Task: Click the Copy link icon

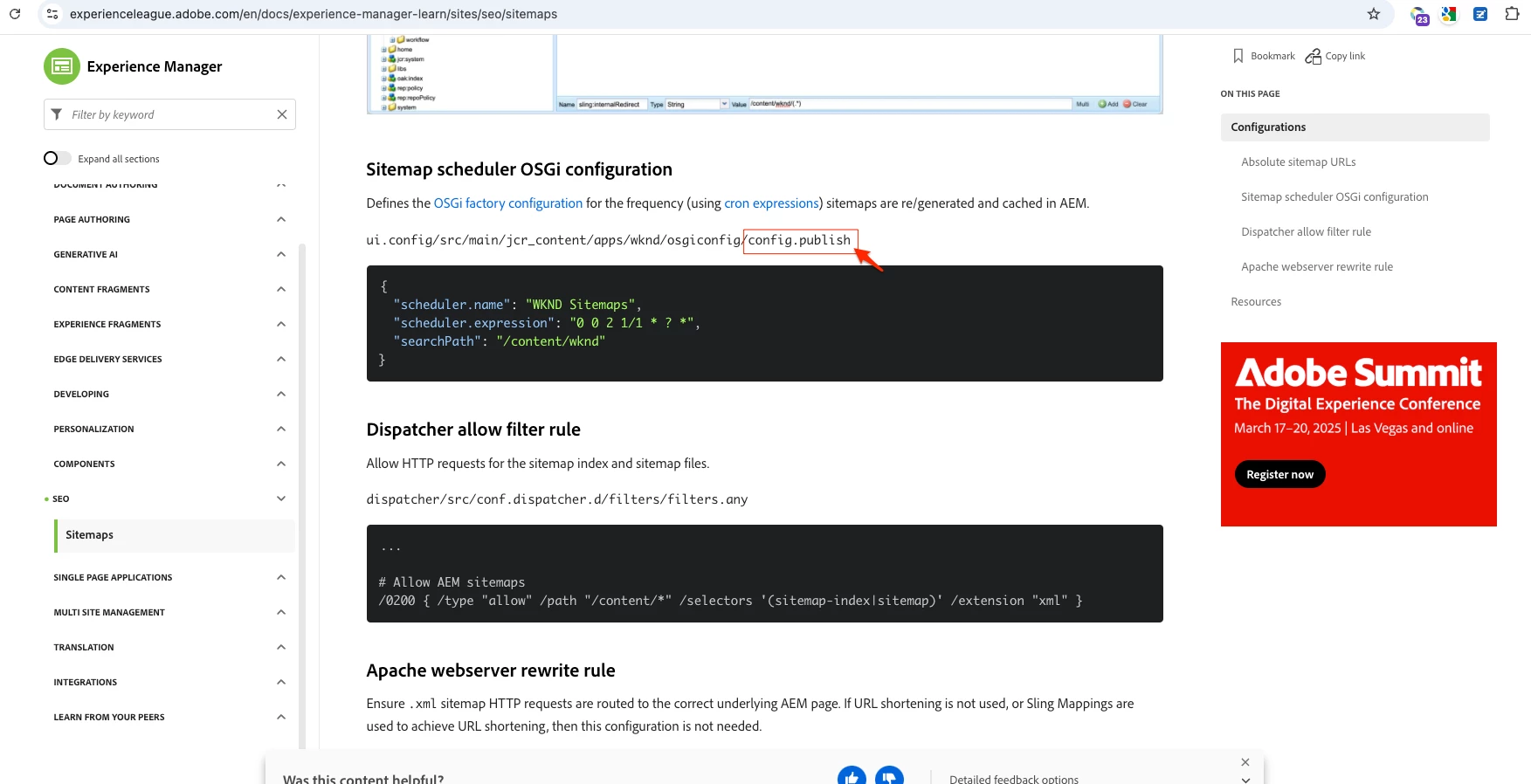Action: [x=1313, y=56]
